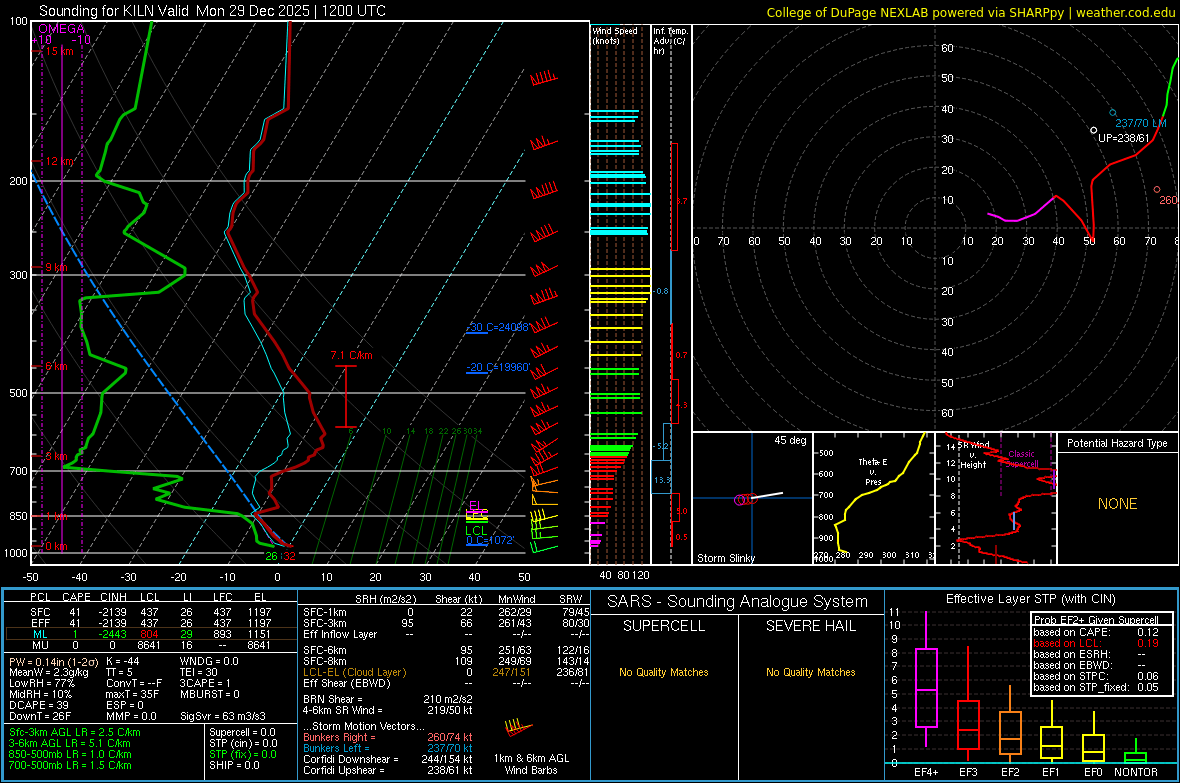Select the EFF parcel row
Viewport: 1180px width, 783px height.
pos(151,623)
